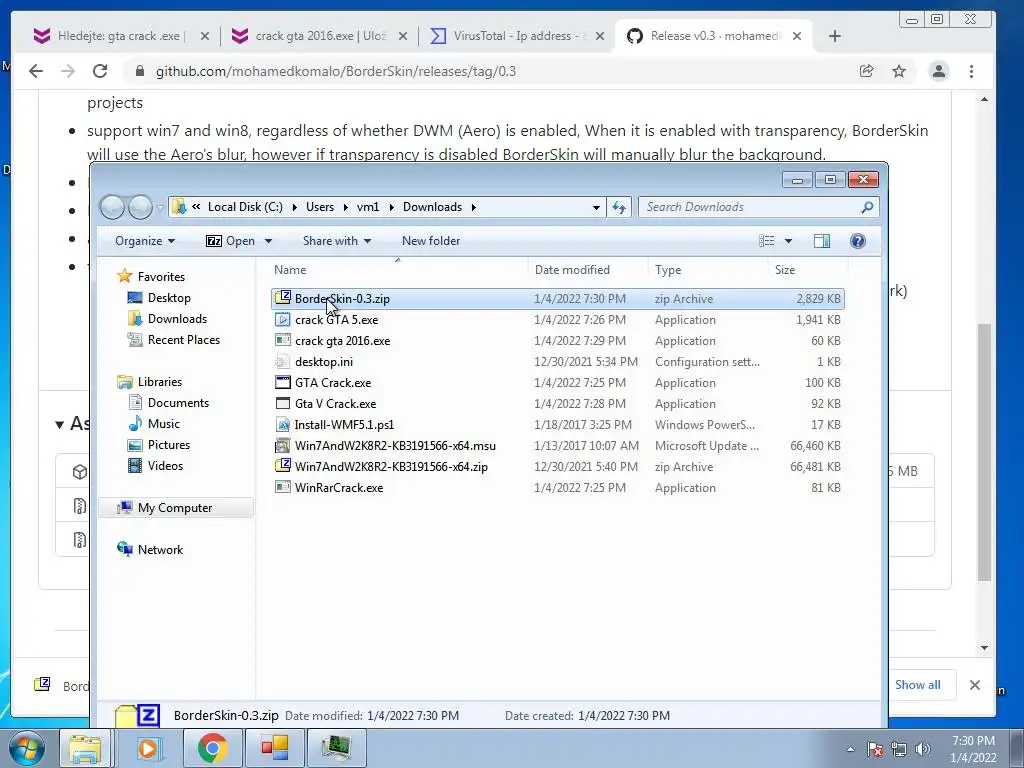Expand view options dropdown arrow
The height and width of the screenshot is (768, 1024).
(x=788, y=241)
